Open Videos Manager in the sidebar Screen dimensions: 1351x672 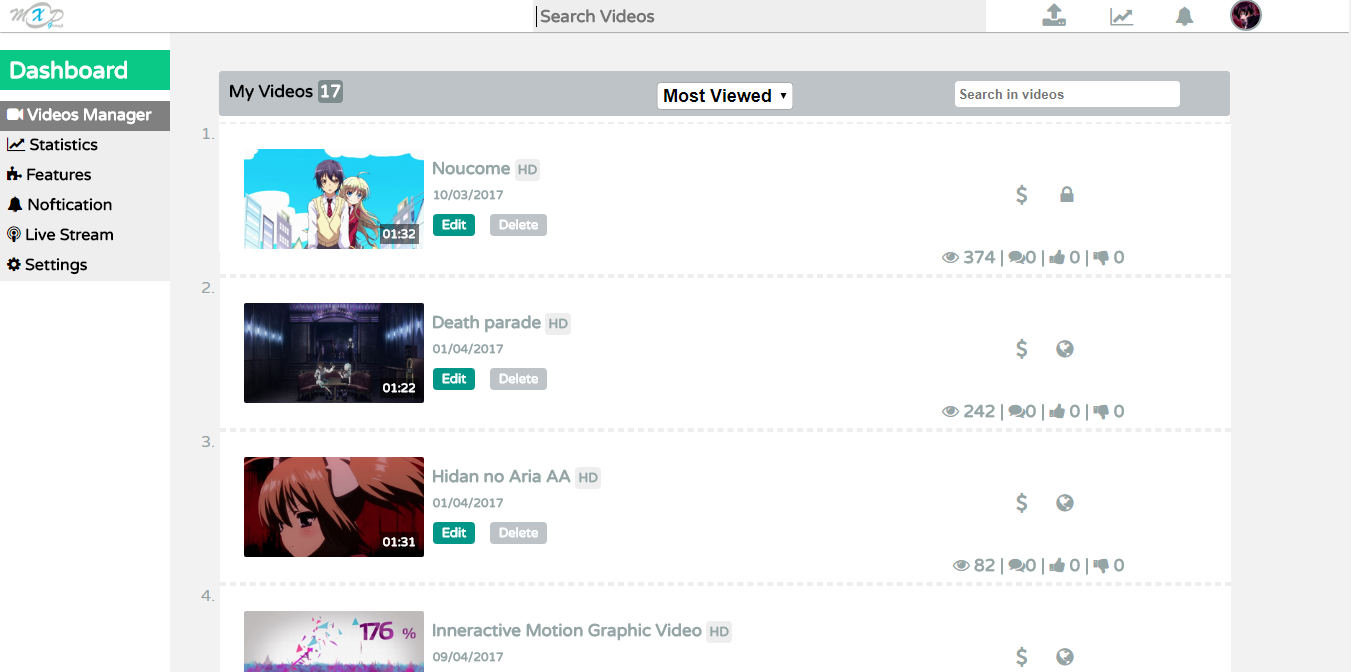(x=85, y=115)
